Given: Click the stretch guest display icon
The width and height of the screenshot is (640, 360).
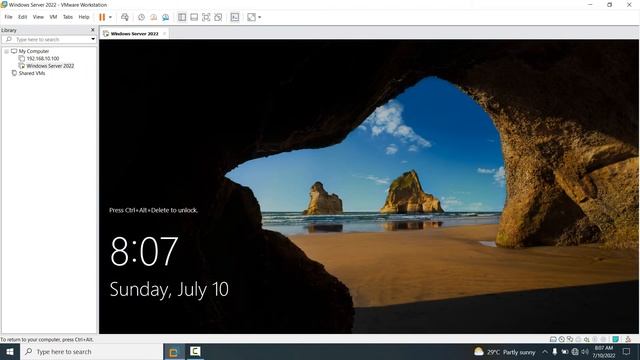Looking at the screenshot, I should pos(251,17).
